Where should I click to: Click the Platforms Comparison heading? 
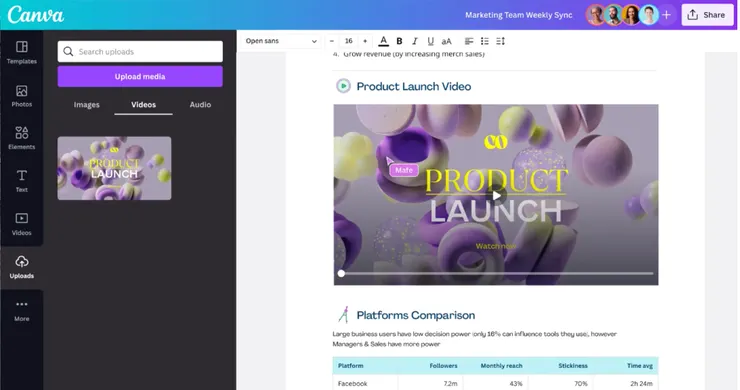(416, 315)
